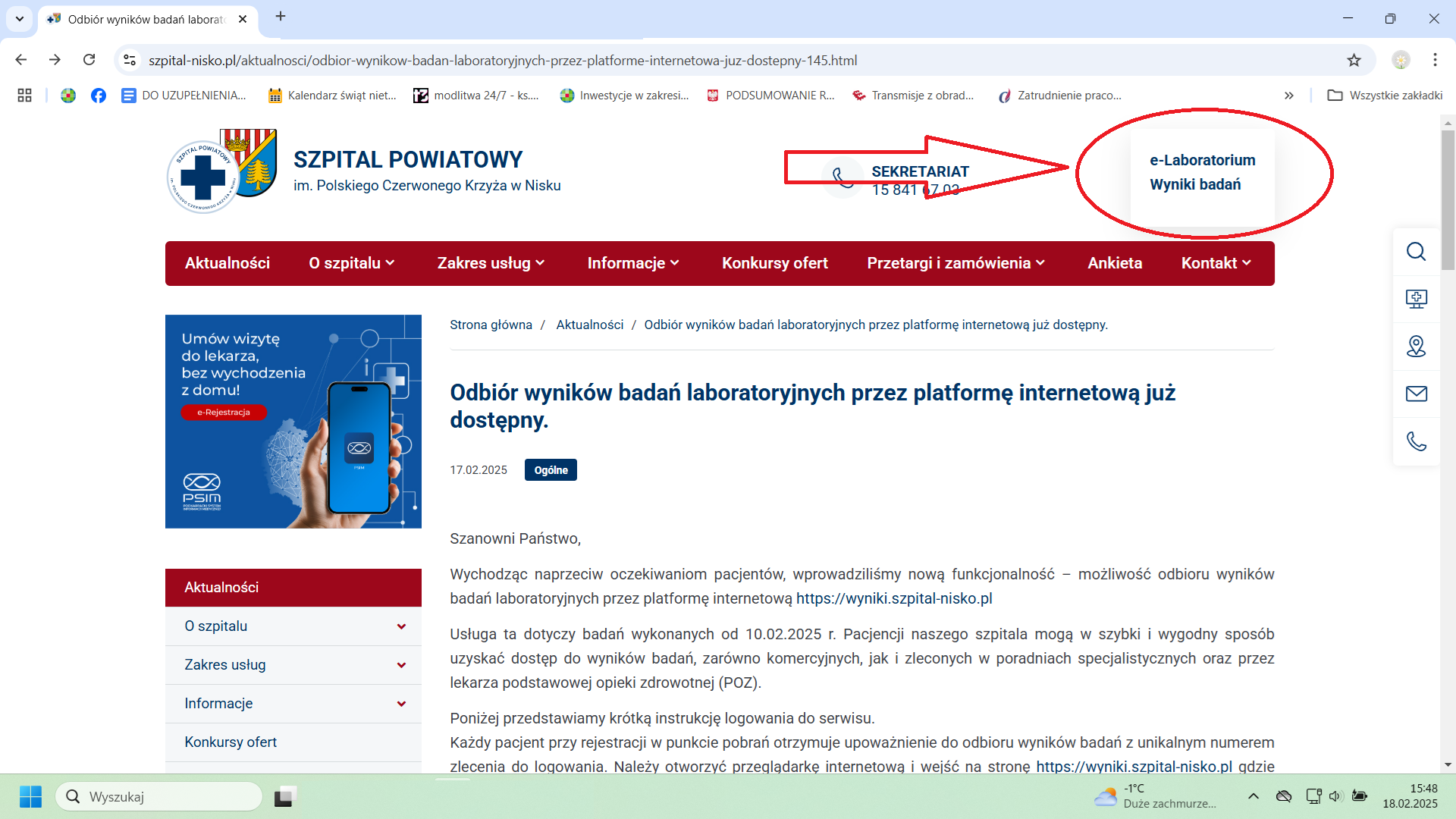Close the current browser tab
Image resolution: width=1456 pixels, height=819 pixels.
(243, 19)
